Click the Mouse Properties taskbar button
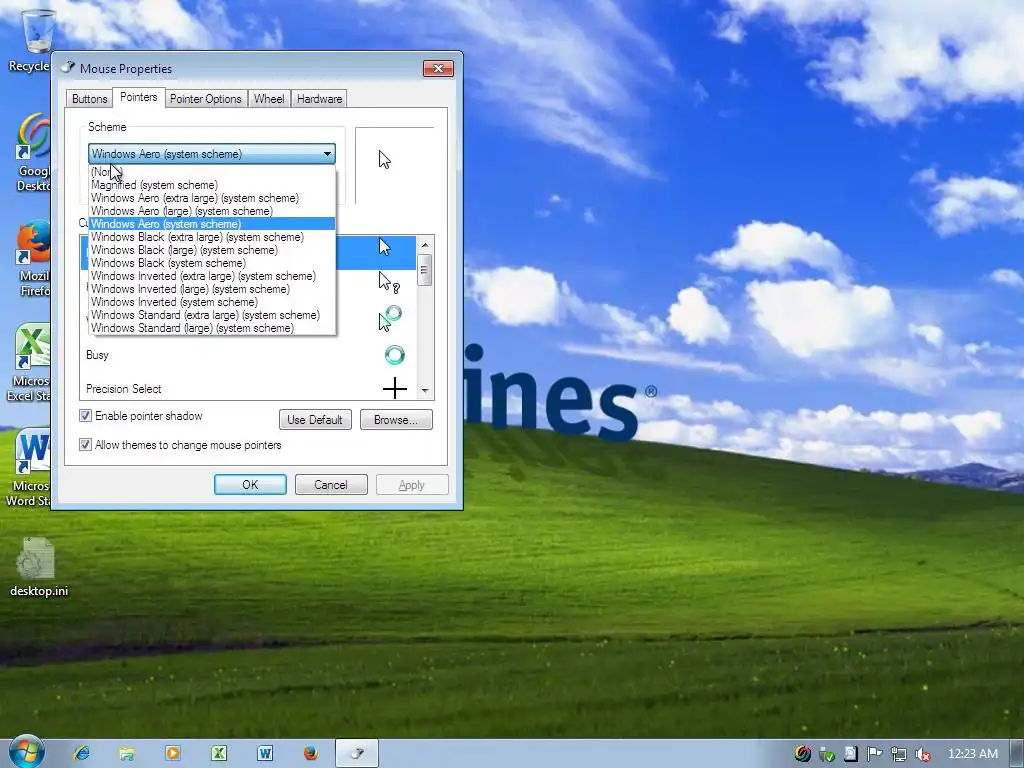This screenshot has height=768, width=1024. 357,754
